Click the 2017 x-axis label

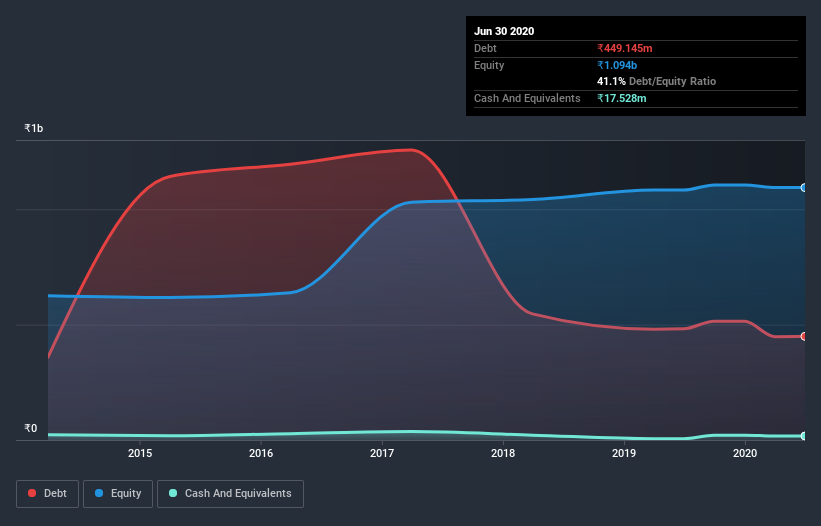[382, 453]
